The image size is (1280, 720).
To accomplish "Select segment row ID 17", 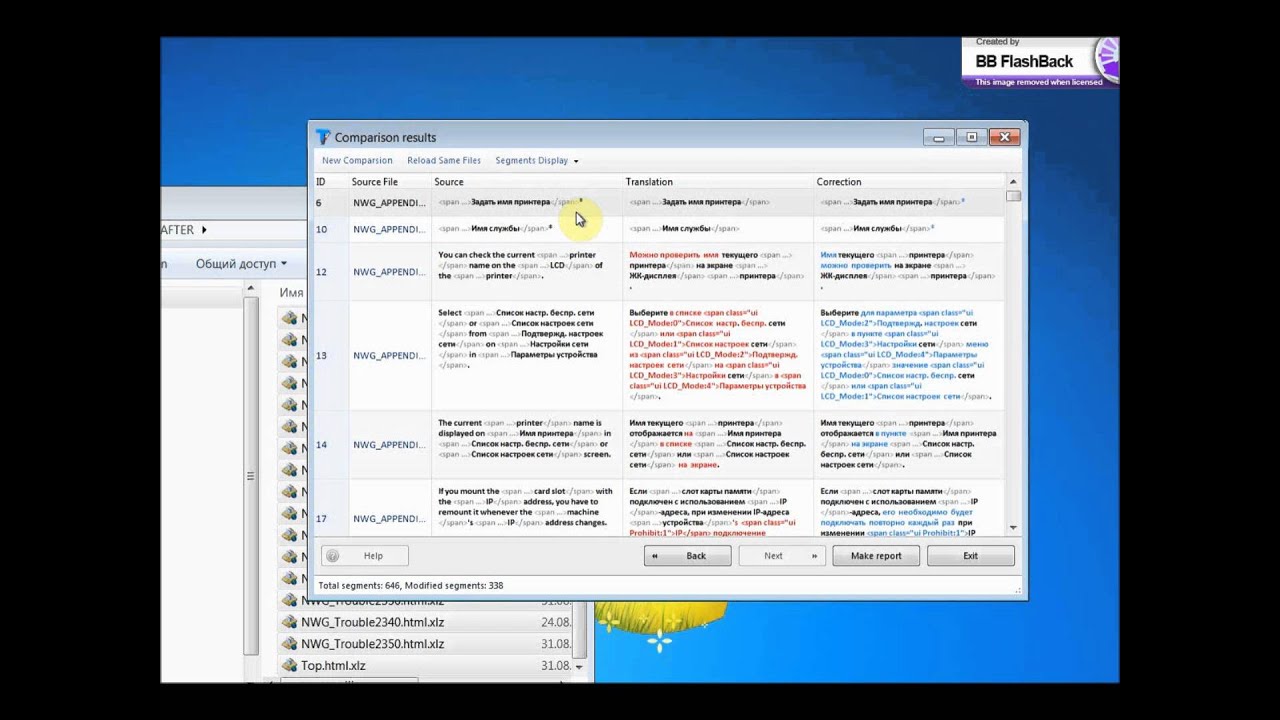I will tap(660, 510).
